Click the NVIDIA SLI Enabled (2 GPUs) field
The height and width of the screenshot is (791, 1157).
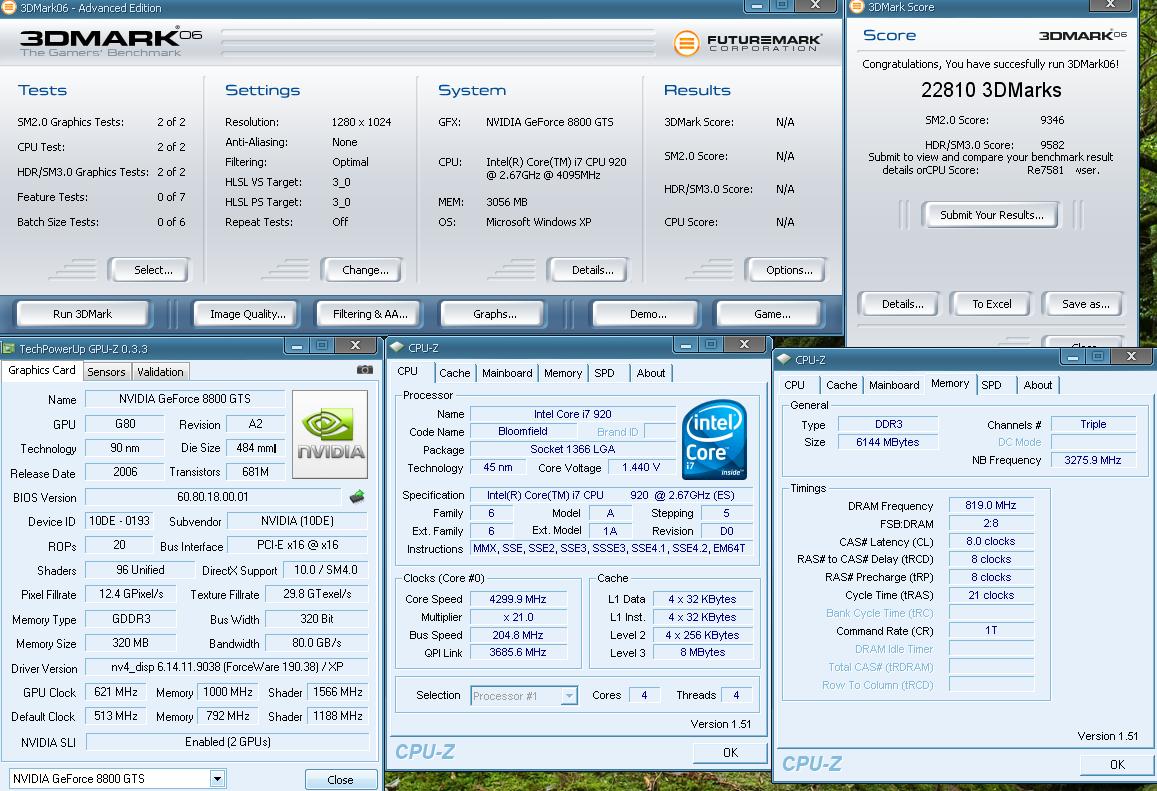tap(227, 742)
